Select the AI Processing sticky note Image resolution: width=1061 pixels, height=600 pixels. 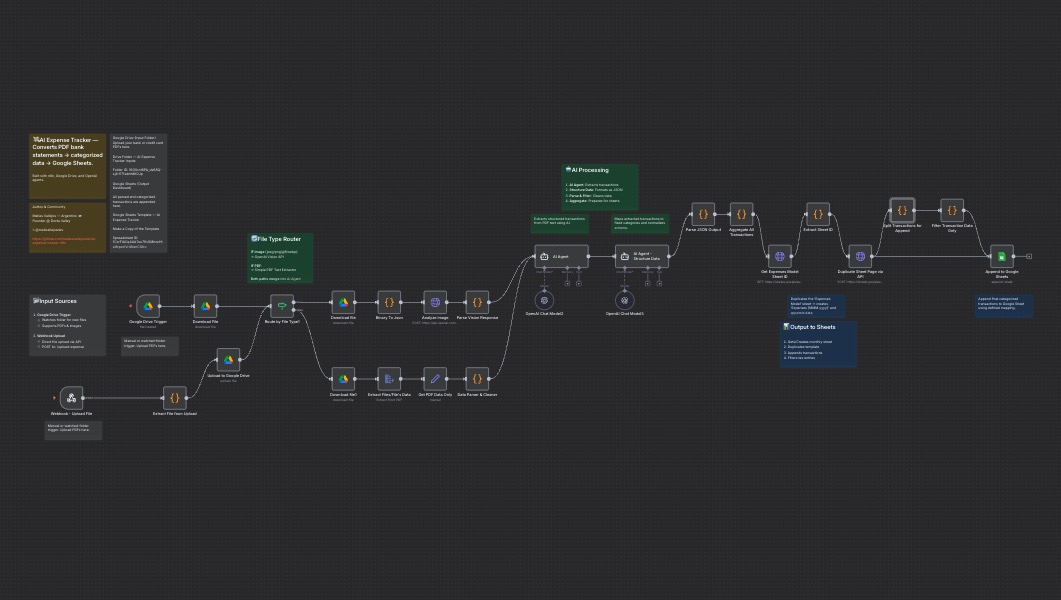600,187
